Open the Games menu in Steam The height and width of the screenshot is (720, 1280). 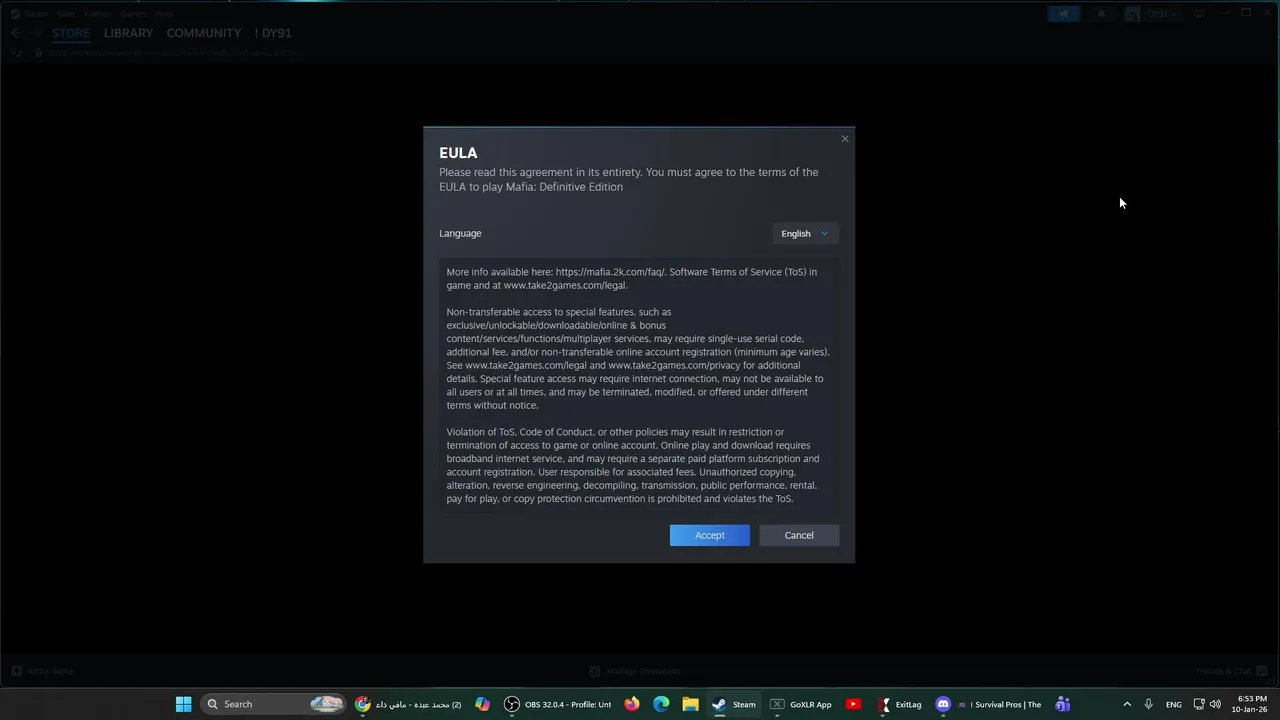click(133, 14)
